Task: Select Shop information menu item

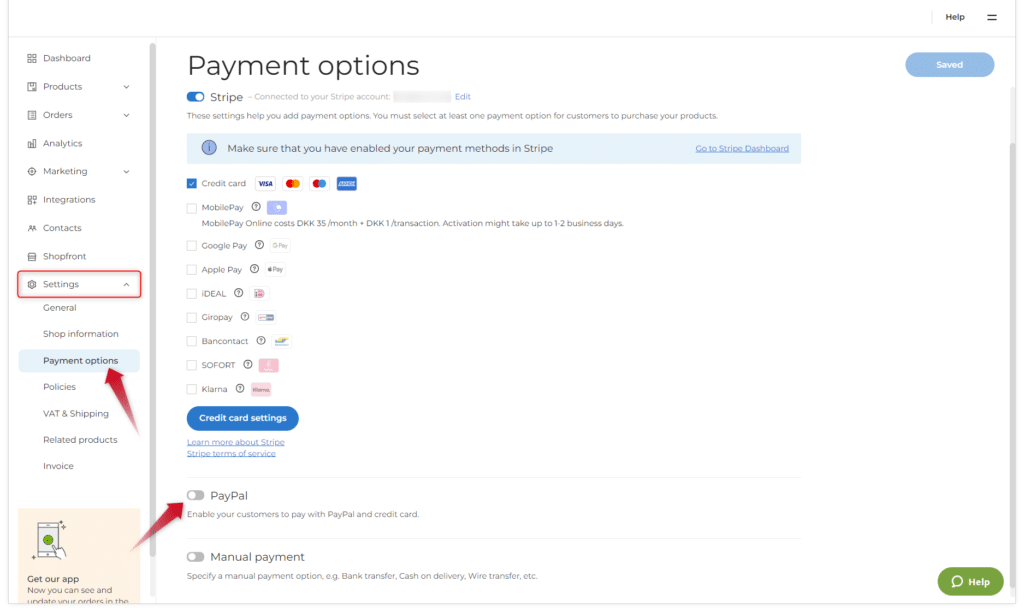Action: point(81,334)
